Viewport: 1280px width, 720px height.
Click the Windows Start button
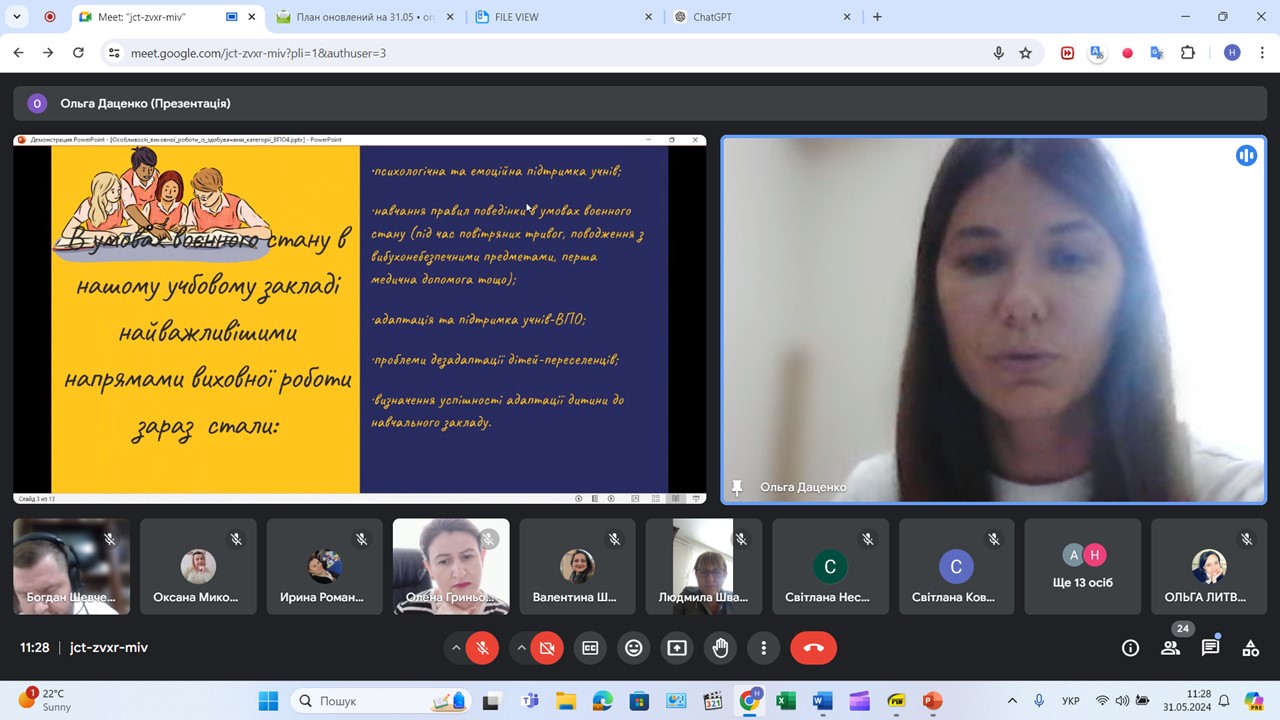click(x=268, y=701)
